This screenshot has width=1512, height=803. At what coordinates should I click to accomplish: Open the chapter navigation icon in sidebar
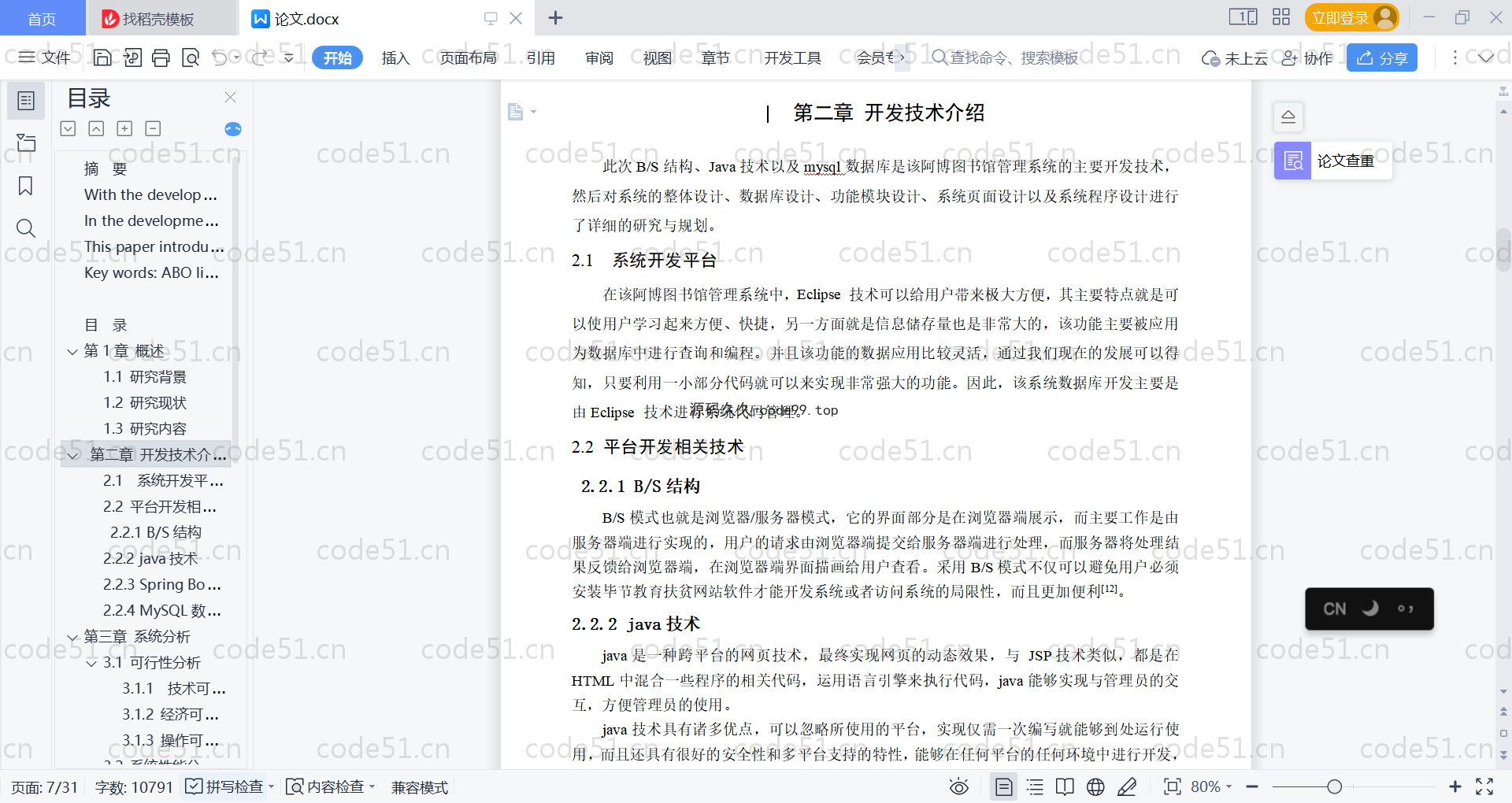[x=26, y=142]
